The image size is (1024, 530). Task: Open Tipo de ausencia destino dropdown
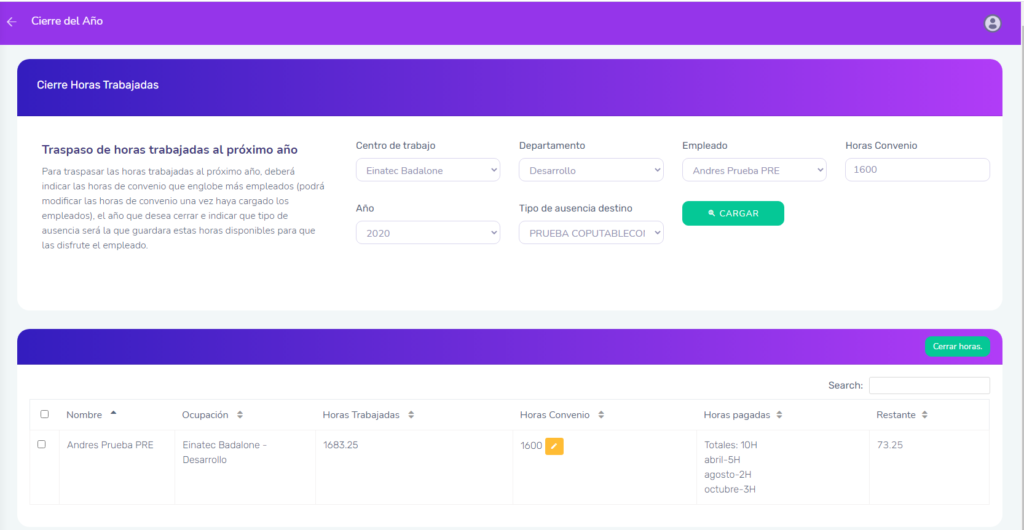pyautogui.click(x=590, y=232)
